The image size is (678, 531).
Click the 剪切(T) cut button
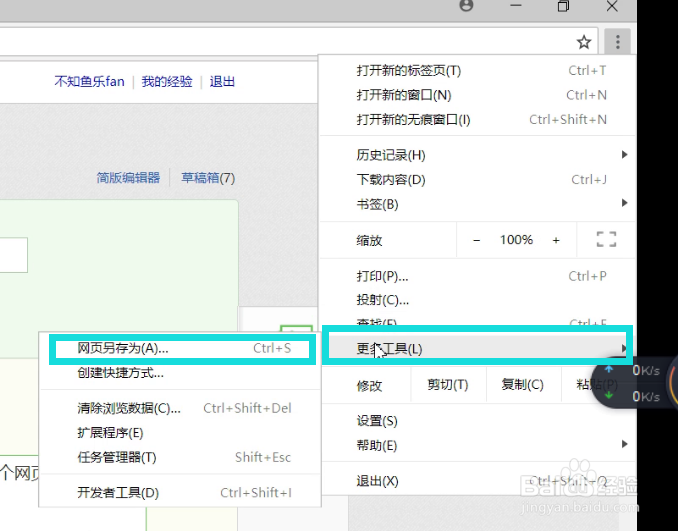coord(448,385)
